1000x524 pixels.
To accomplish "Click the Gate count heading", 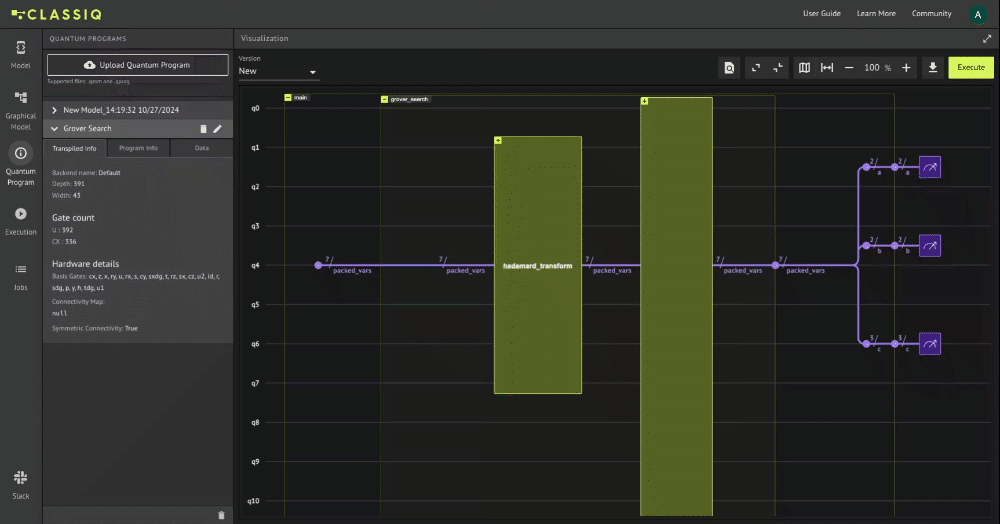I will tap(73, 218).
